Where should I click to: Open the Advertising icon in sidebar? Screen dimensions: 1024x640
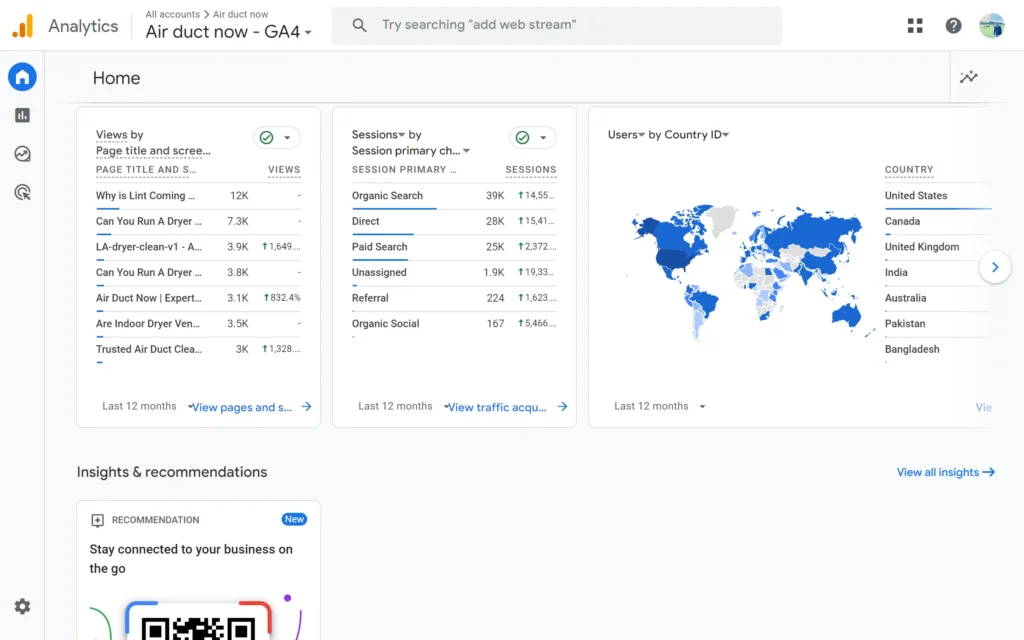point(22,192)
